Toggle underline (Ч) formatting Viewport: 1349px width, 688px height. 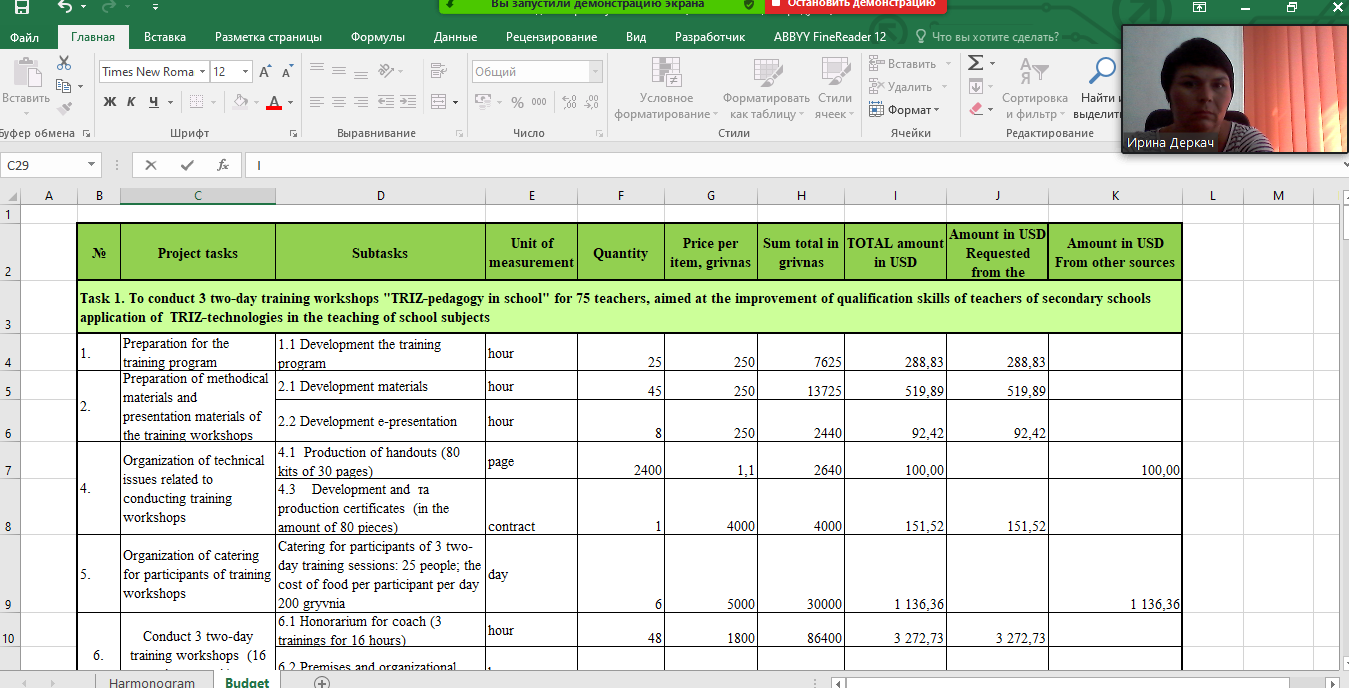click(154, 102)
